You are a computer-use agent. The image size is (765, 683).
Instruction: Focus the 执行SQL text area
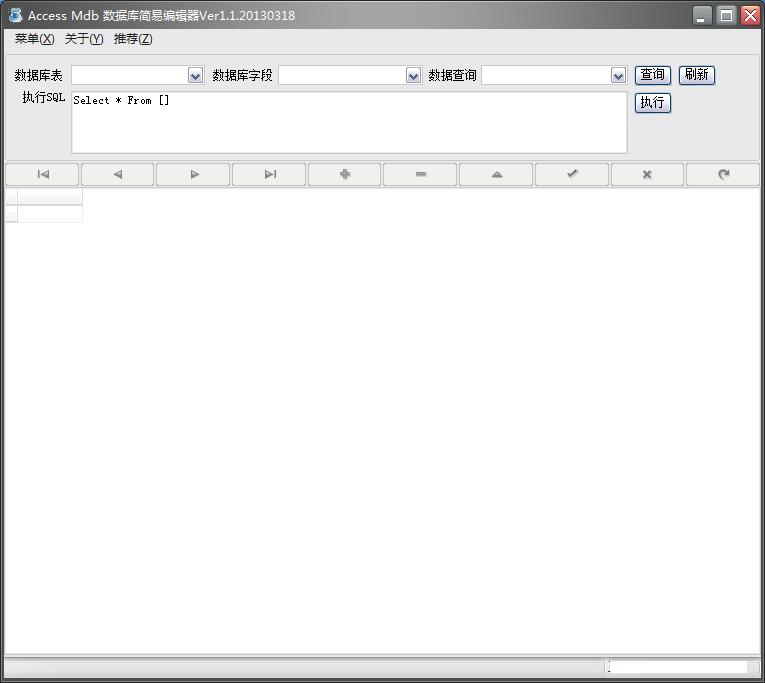coord(349,122)
